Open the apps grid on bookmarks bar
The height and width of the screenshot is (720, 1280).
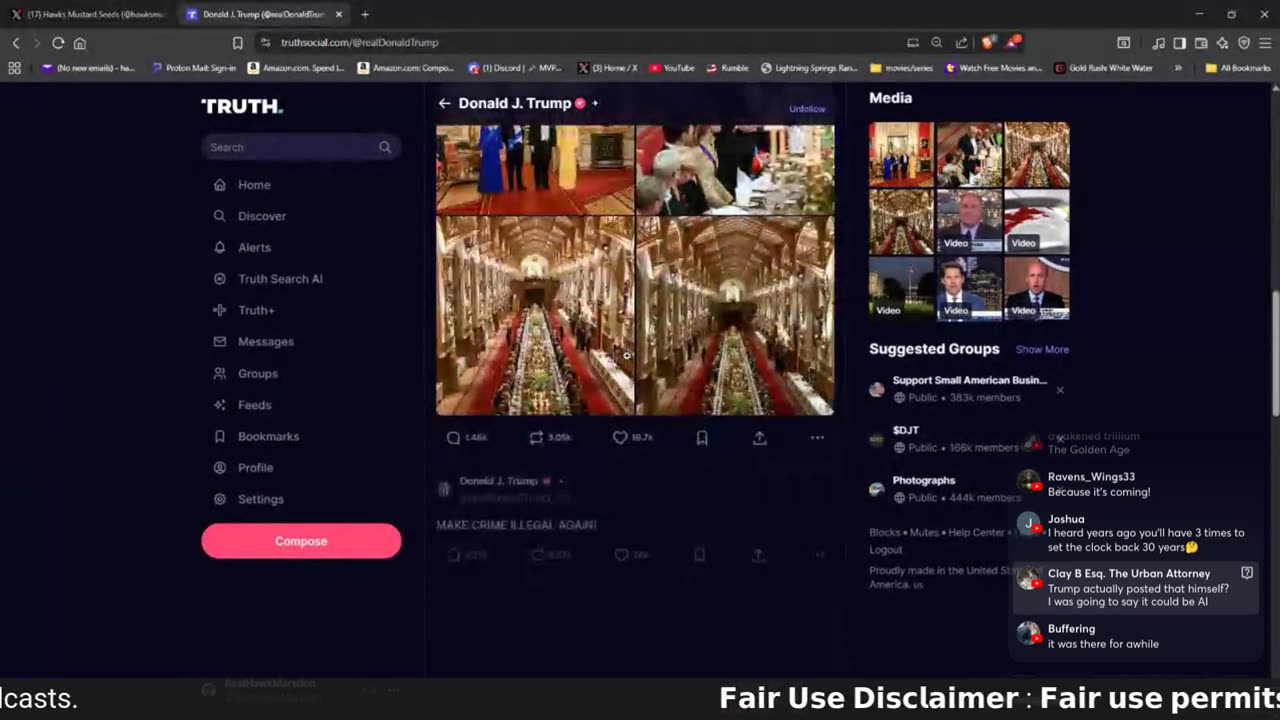14,68
